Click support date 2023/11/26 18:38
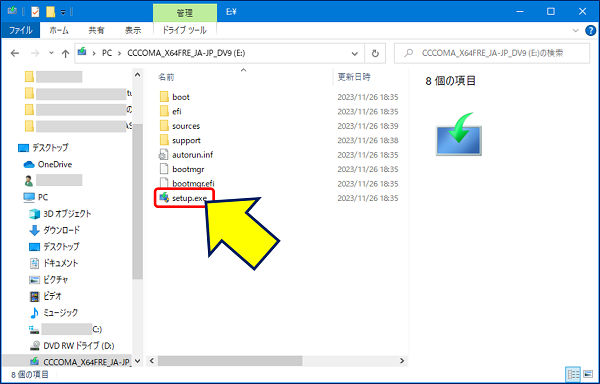The width and height of the screenshot is (600, 384). [368, 140]
